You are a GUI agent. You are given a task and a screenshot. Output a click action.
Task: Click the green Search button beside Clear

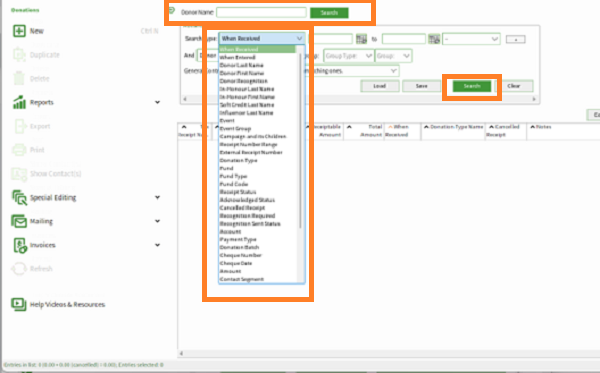[x=472, y=86]
